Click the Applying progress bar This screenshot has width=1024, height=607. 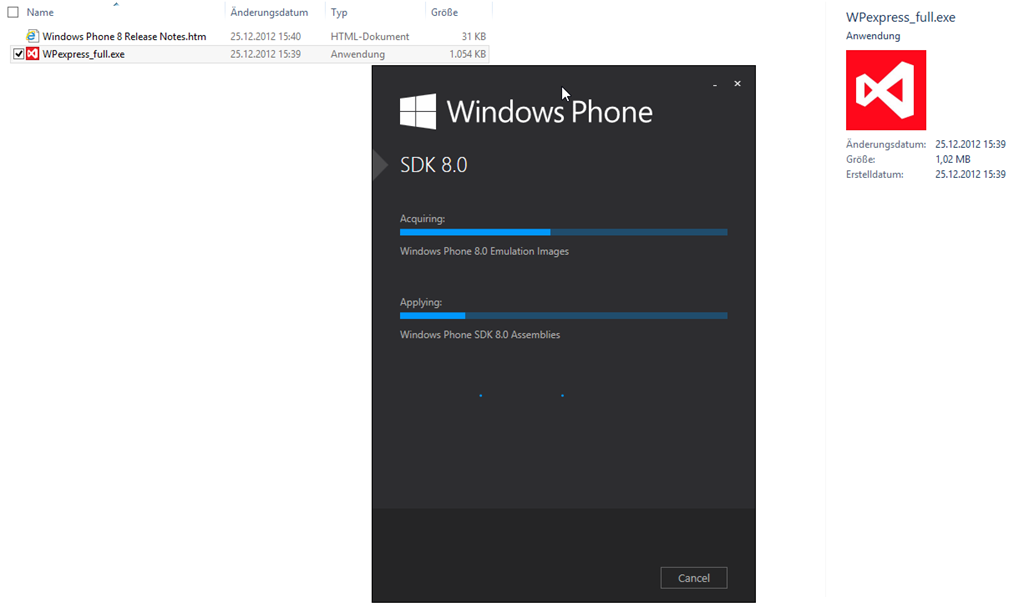563,316
